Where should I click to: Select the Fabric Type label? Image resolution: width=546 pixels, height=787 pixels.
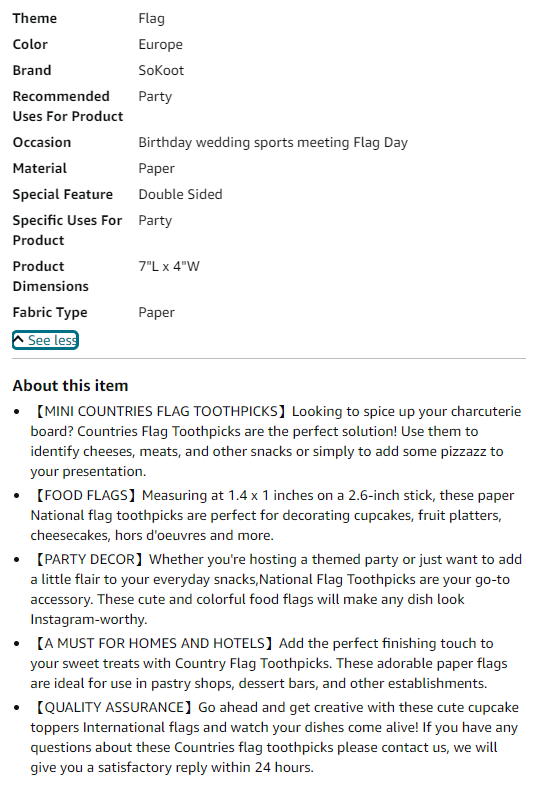point(50,313)
